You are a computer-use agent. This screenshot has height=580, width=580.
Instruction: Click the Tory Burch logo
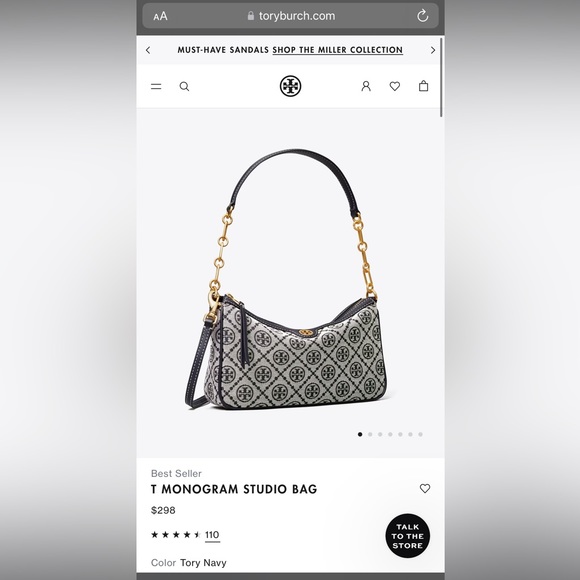point(290,86)
